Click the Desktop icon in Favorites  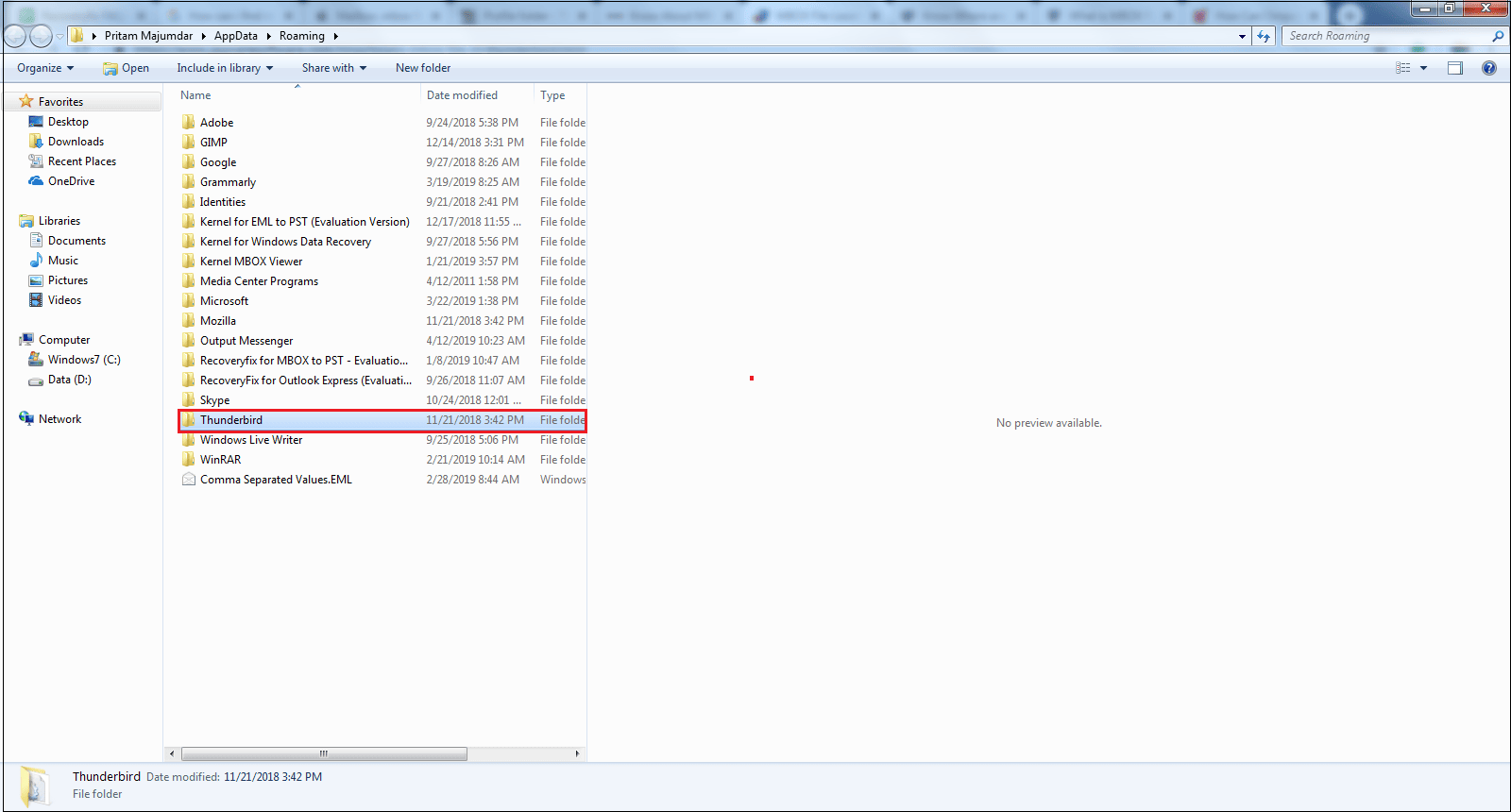[36, 121]
